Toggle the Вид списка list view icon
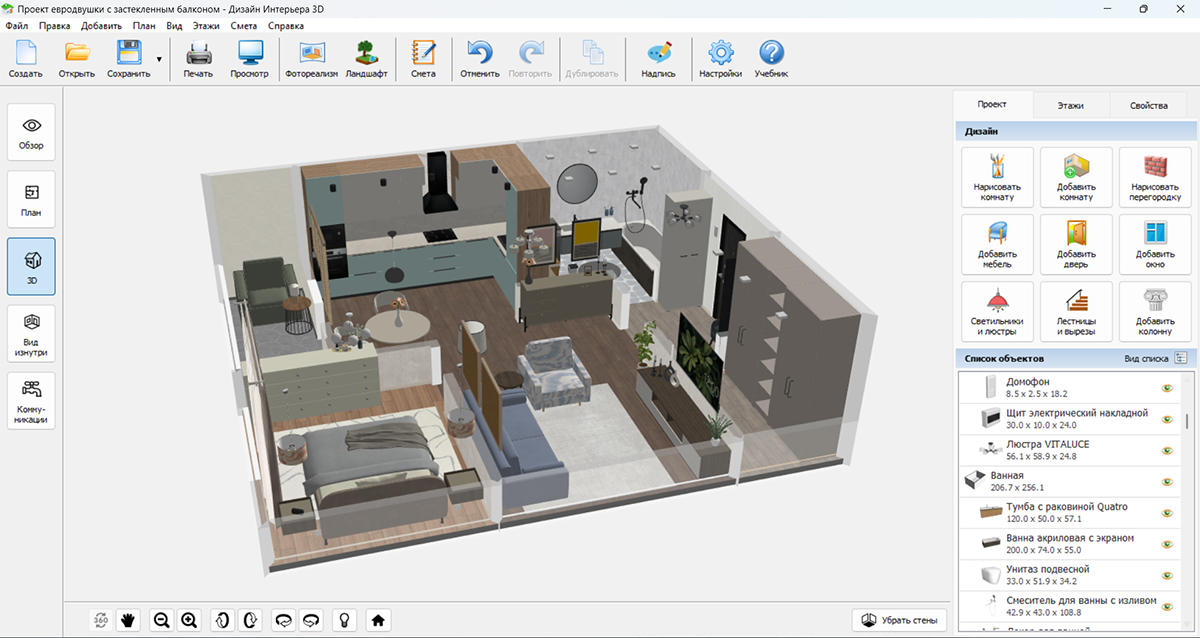Image resolution: width=1200 pixels, height=638 pixels. pos(1180,358)
